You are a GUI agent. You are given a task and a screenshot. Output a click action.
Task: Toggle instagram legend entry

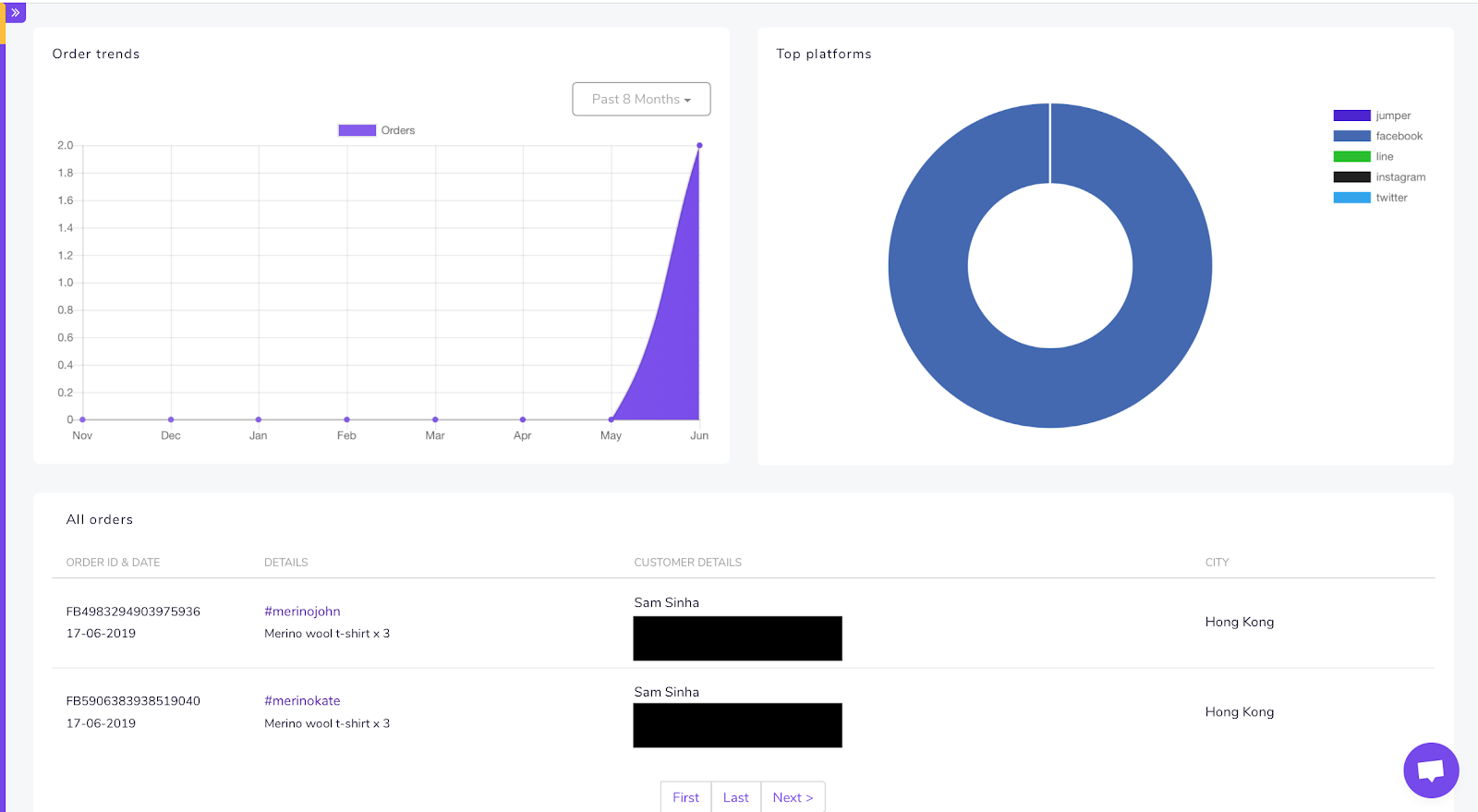click(1379, 177)
